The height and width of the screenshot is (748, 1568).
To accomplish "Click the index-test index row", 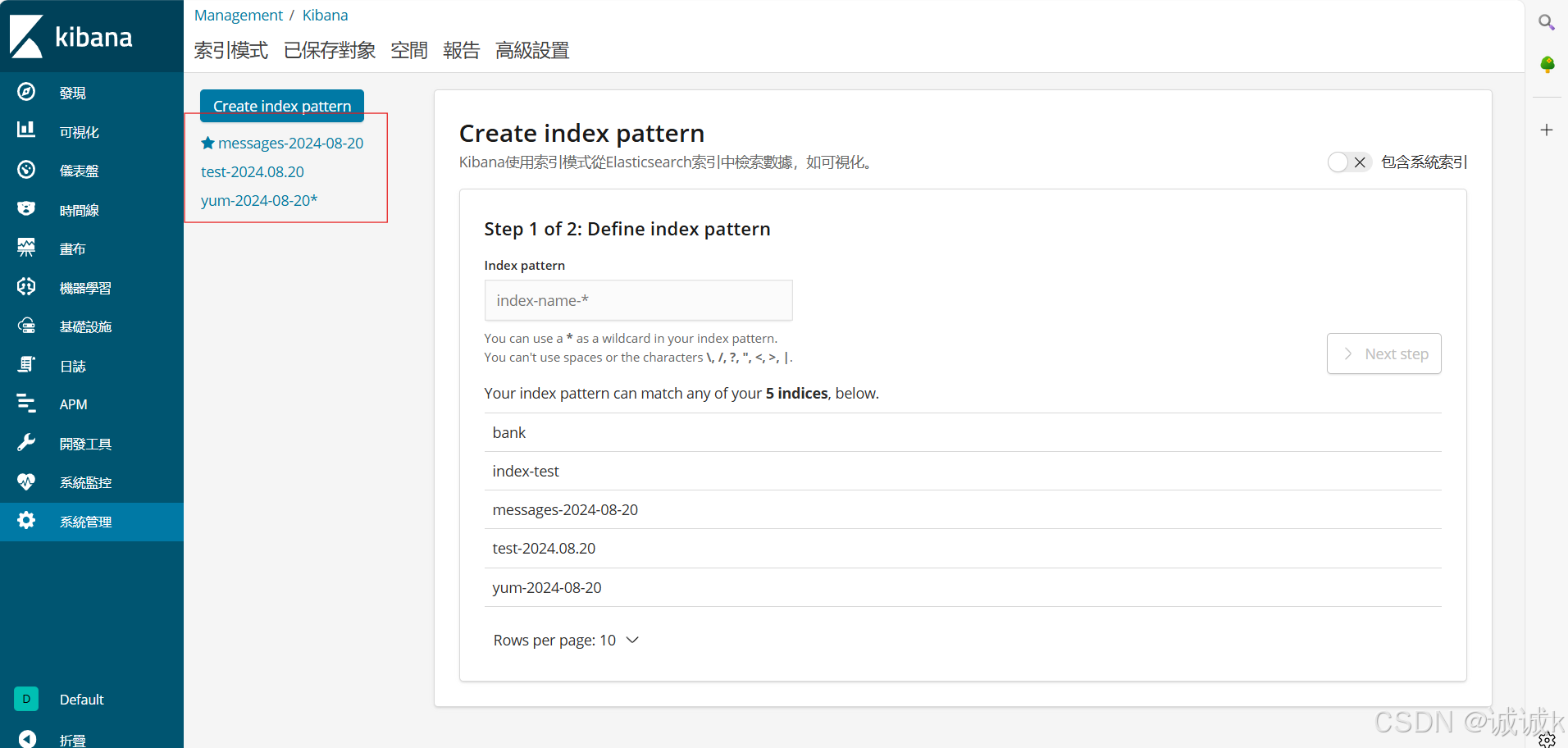I will tap(963, 471).
